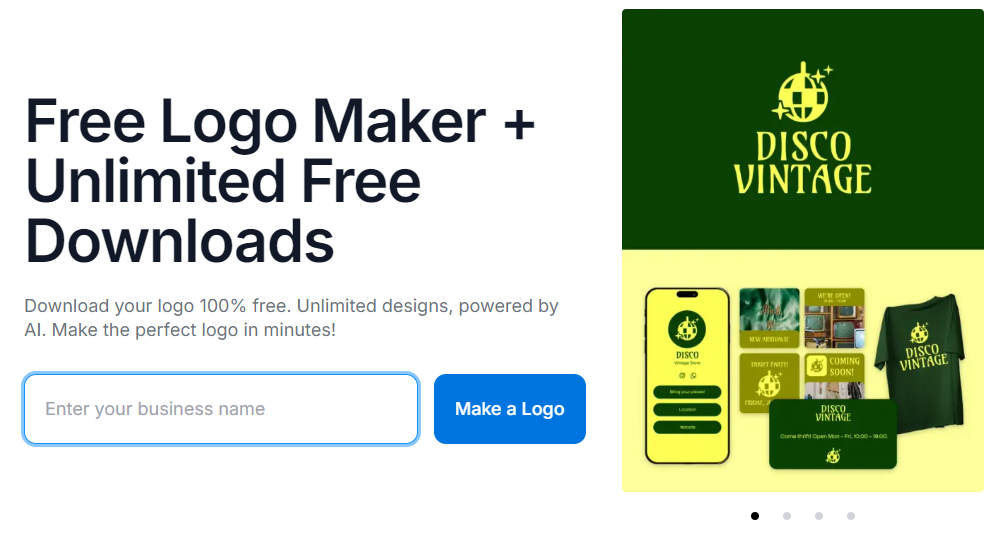The width and height of the screenshot is (995, 543).
Task: Jump to the fourth carousel slide dot
Action: coord(851,516)
